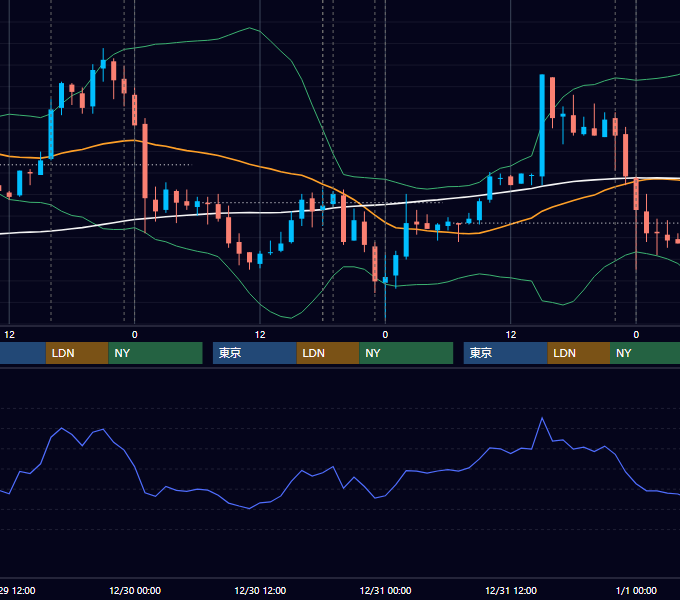Select the 12/30 12:00 date label
This screenshot has width=680, height=600.
260,590
